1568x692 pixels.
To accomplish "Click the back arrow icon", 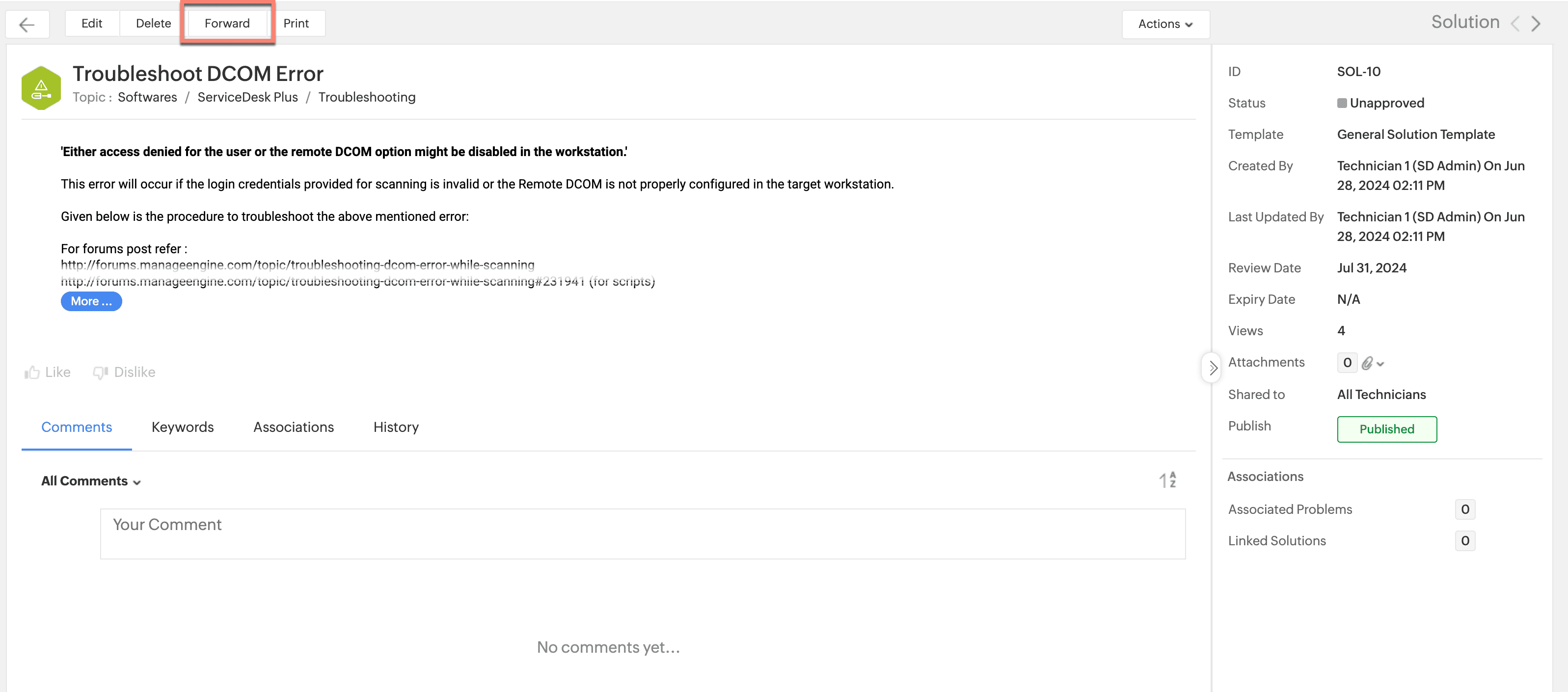I will pyautogui.click(x=27, y=25).
